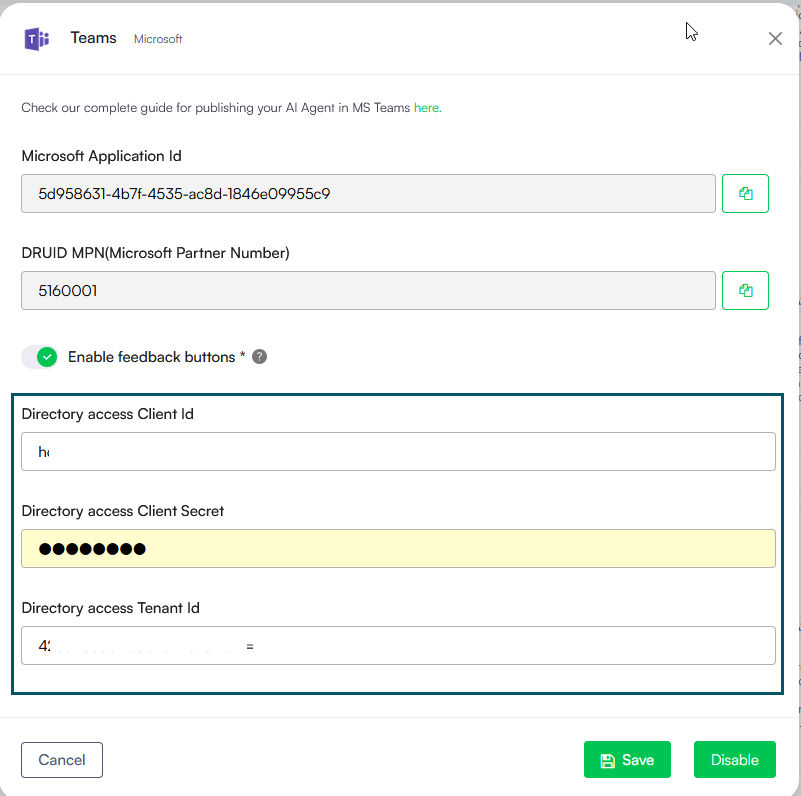This screenshot has width=801, height=796.
Task: Copy the DRUID MPN number
Action: point(745,291)
